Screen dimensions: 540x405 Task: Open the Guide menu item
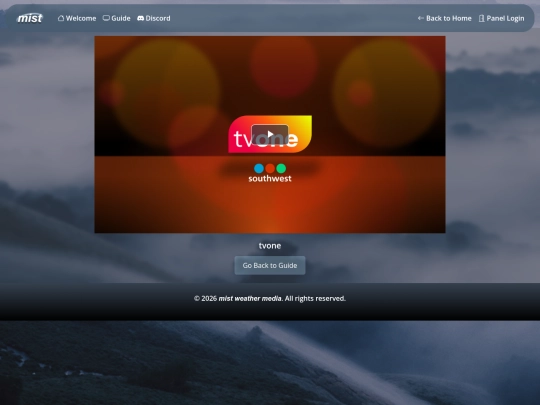[x=117, y=18]
